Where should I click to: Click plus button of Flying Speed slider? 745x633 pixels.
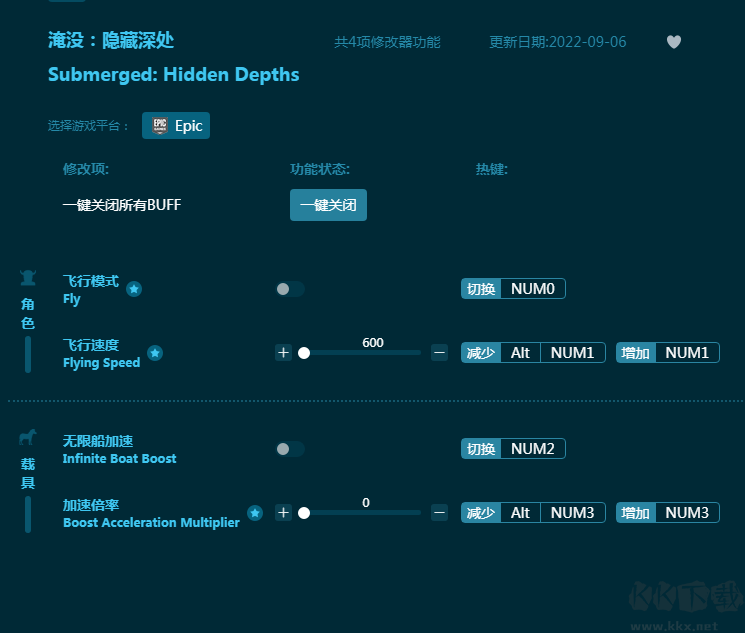click(x=283, y=353)
